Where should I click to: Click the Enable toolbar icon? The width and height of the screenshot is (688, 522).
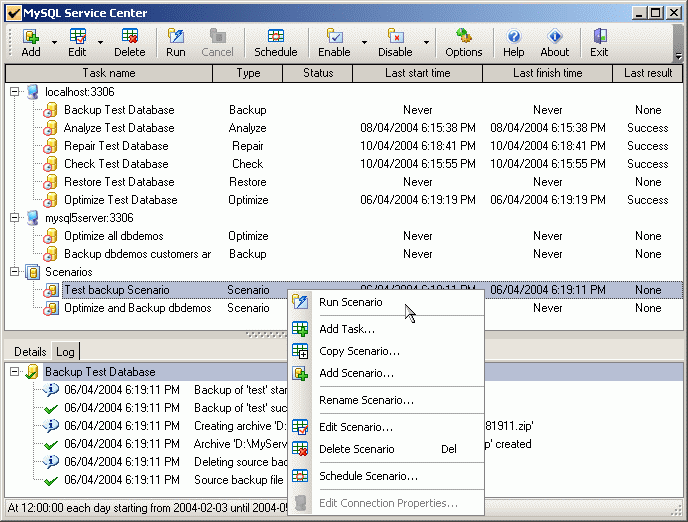(x=334, y=36)
